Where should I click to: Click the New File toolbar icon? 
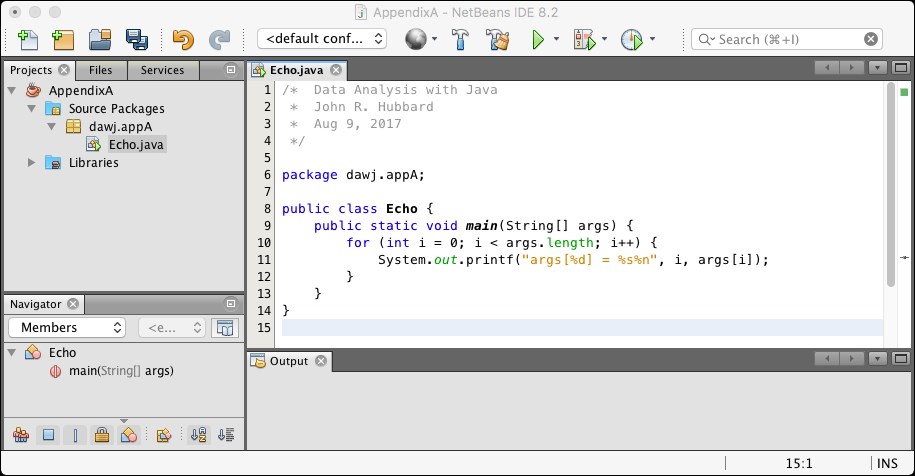tap(28, 39)
